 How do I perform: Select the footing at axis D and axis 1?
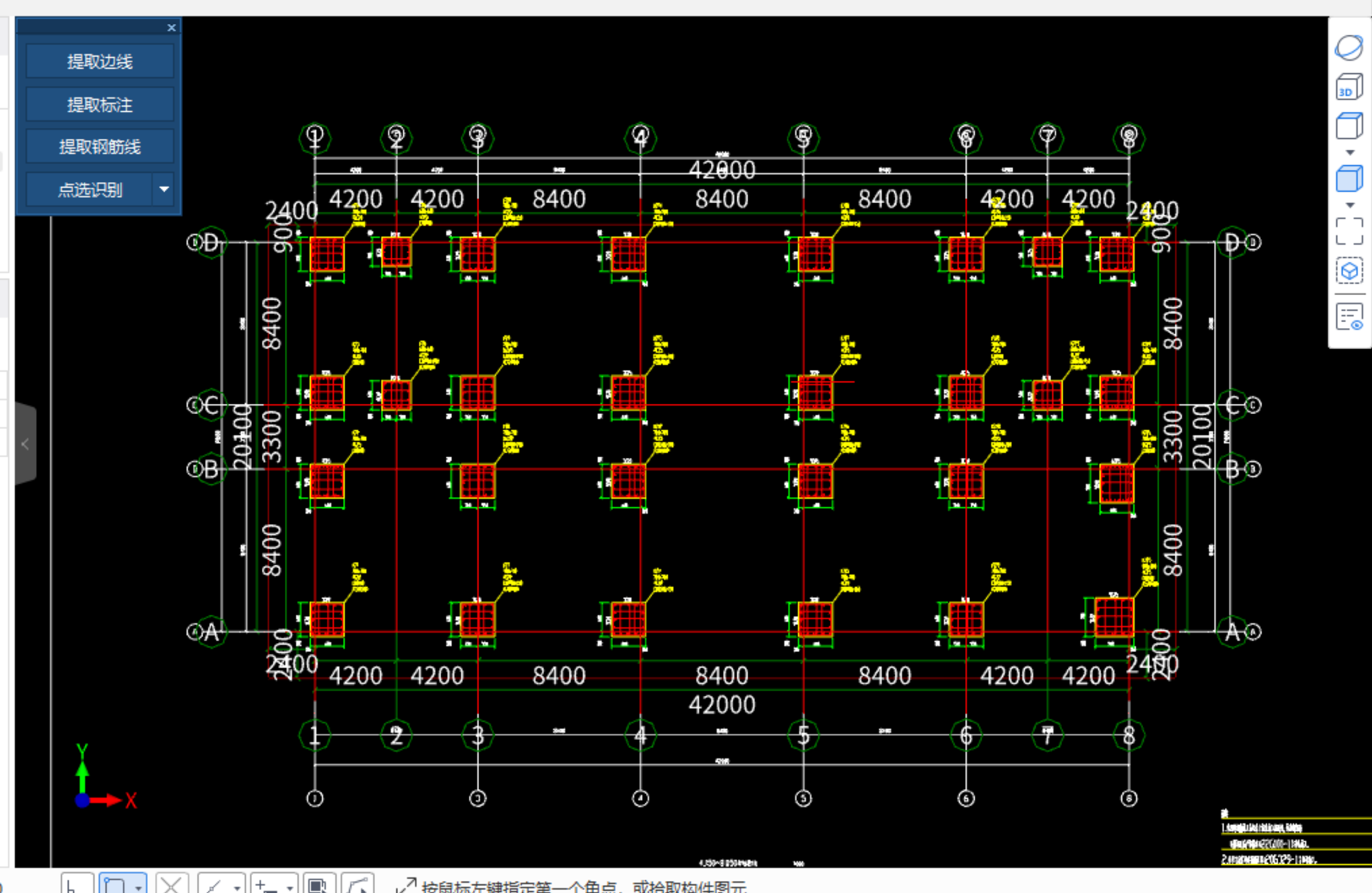pyautogui.click(x=327, y=254)
